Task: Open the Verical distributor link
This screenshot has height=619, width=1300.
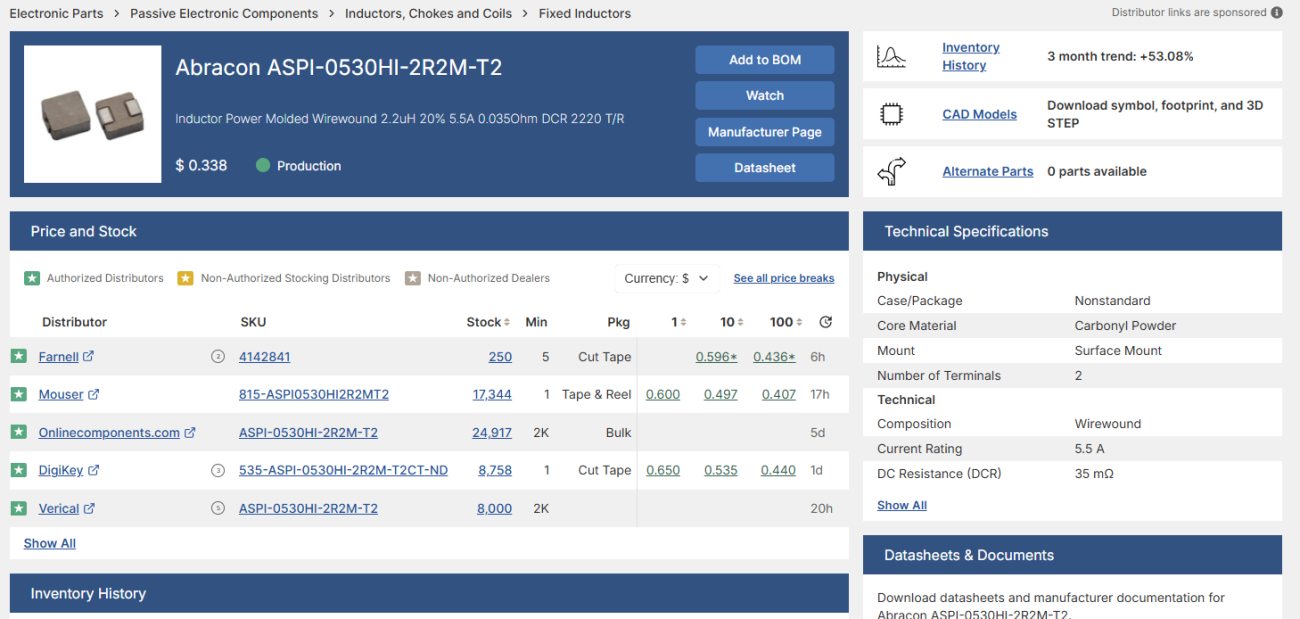Action: pyautogui.click(x=59, y=508)
